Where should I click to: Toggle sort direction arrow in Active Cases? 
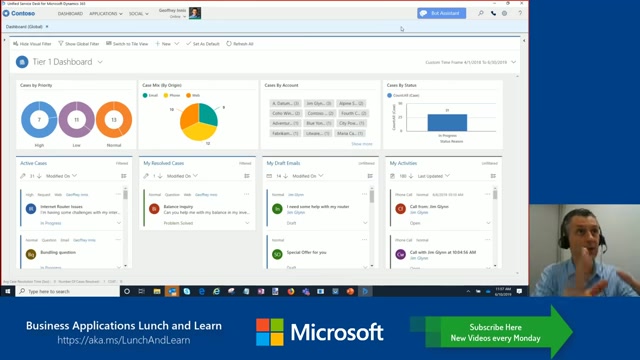coord(39,176)
